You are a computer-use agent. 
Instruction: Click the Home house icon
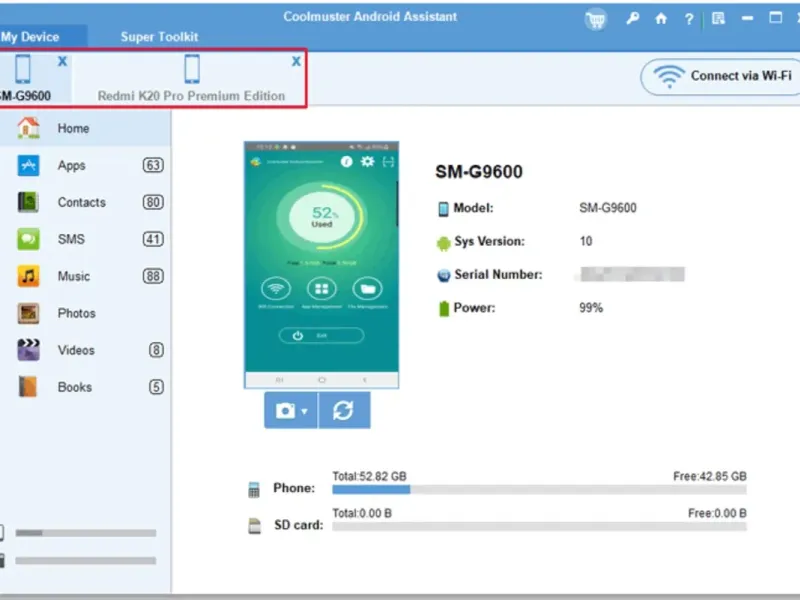[29, 128]
